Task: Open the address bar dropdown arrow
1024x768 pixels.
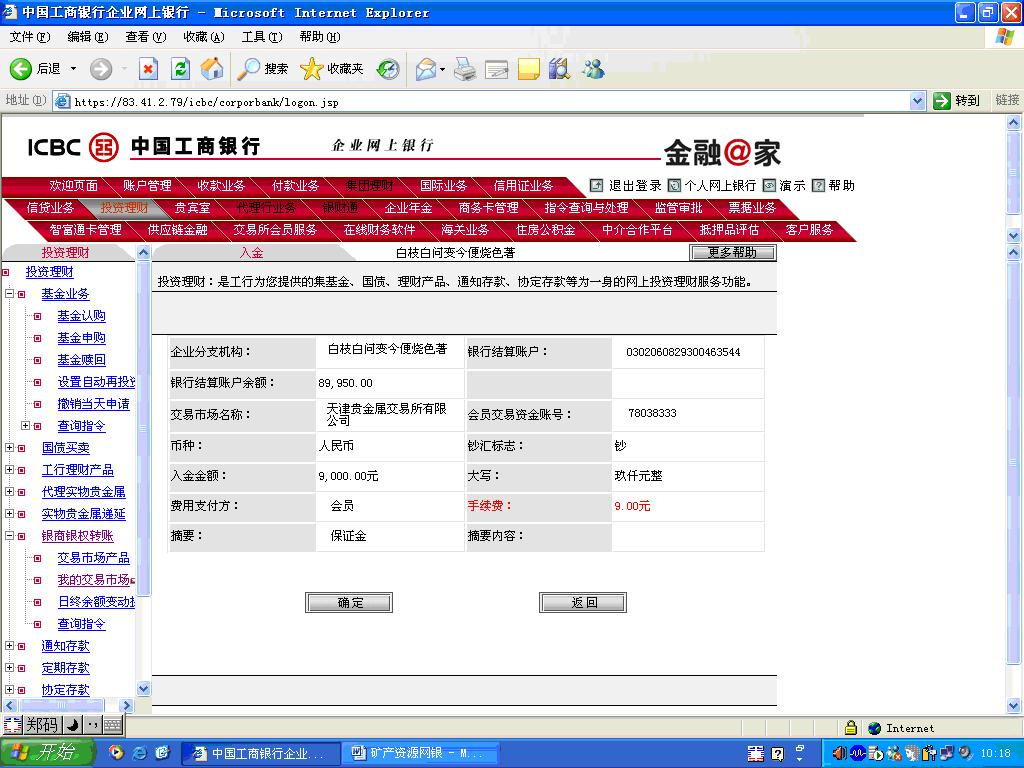Action: [917, 101]
